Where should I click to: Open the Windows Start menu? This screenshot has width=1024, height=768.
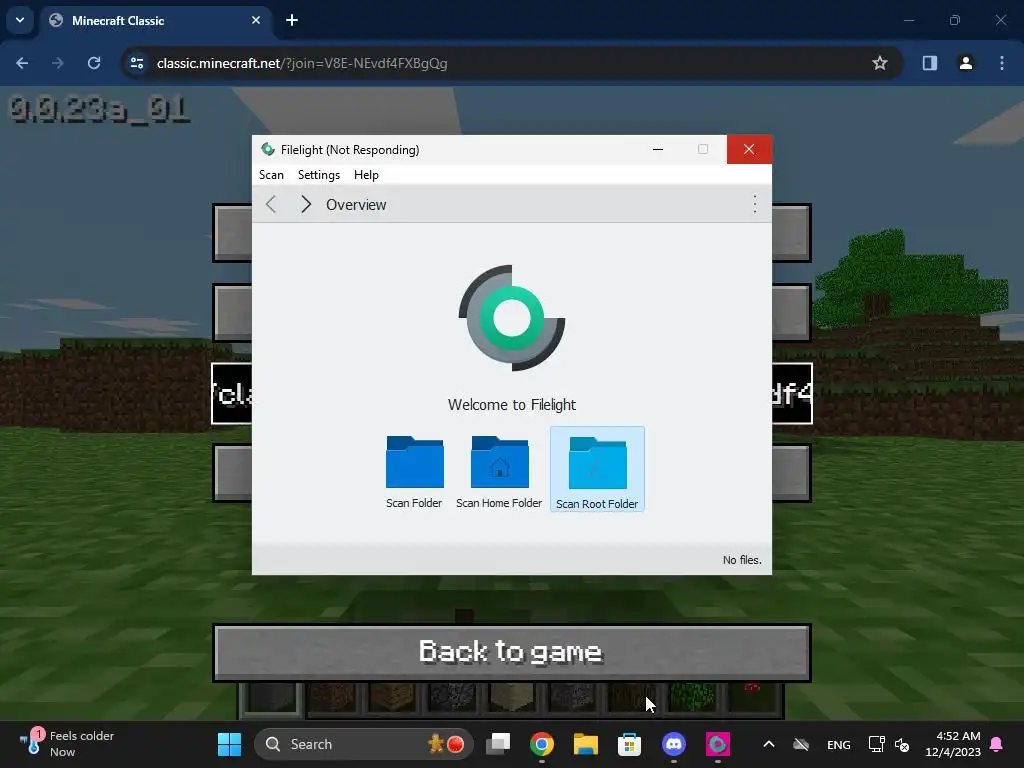[x=229, y=744]
